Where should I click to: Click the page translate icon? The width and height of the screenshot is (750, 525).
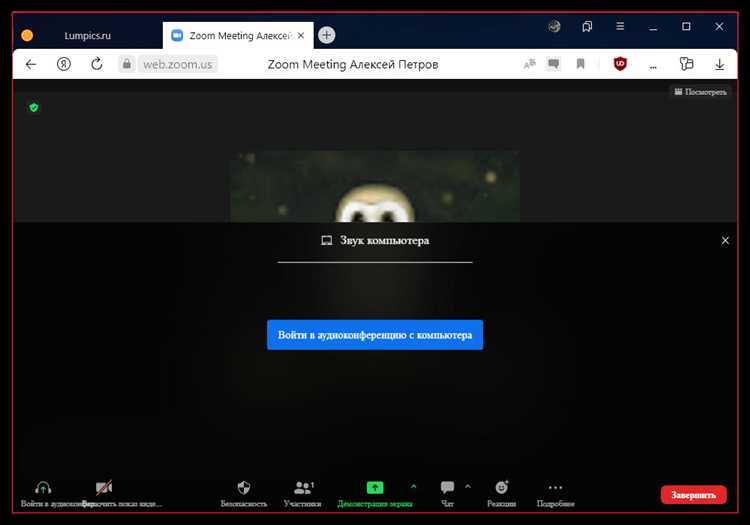529,64
